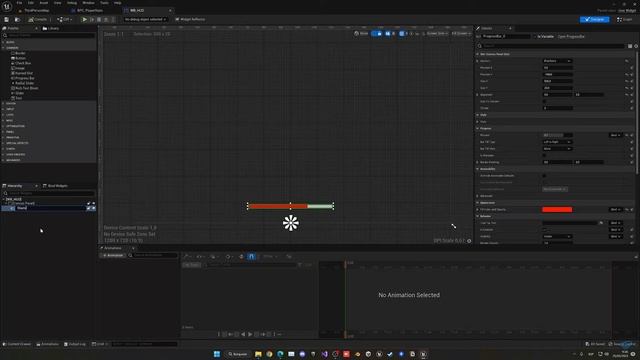Open the Asset menu
The image size is (640, 360).
click(x=44, y=3)
